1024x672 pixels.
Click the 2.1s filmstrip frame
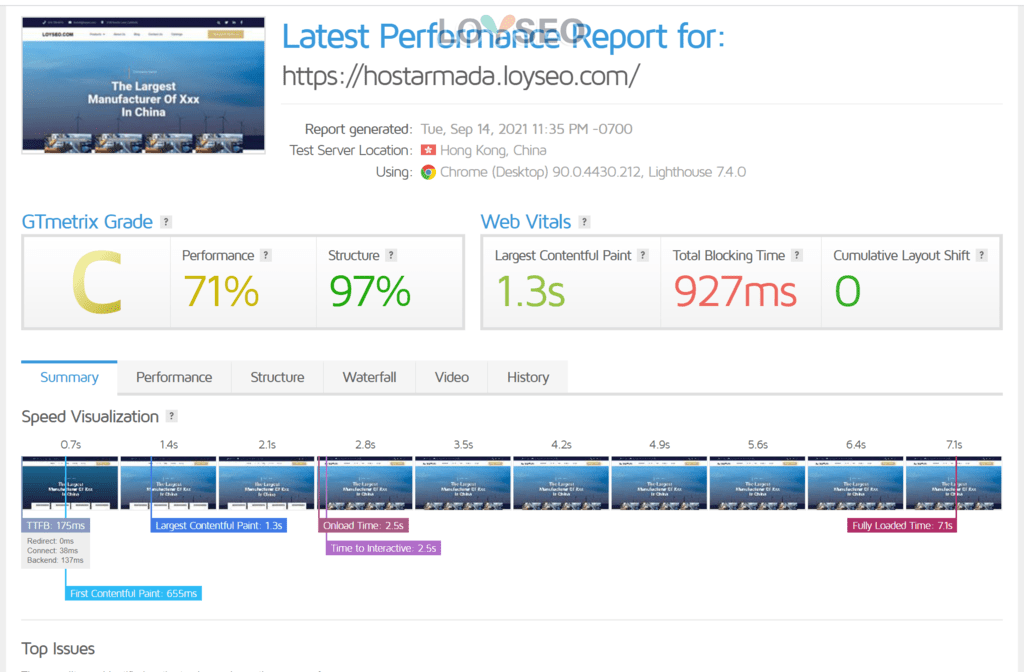tap(266, 483)
